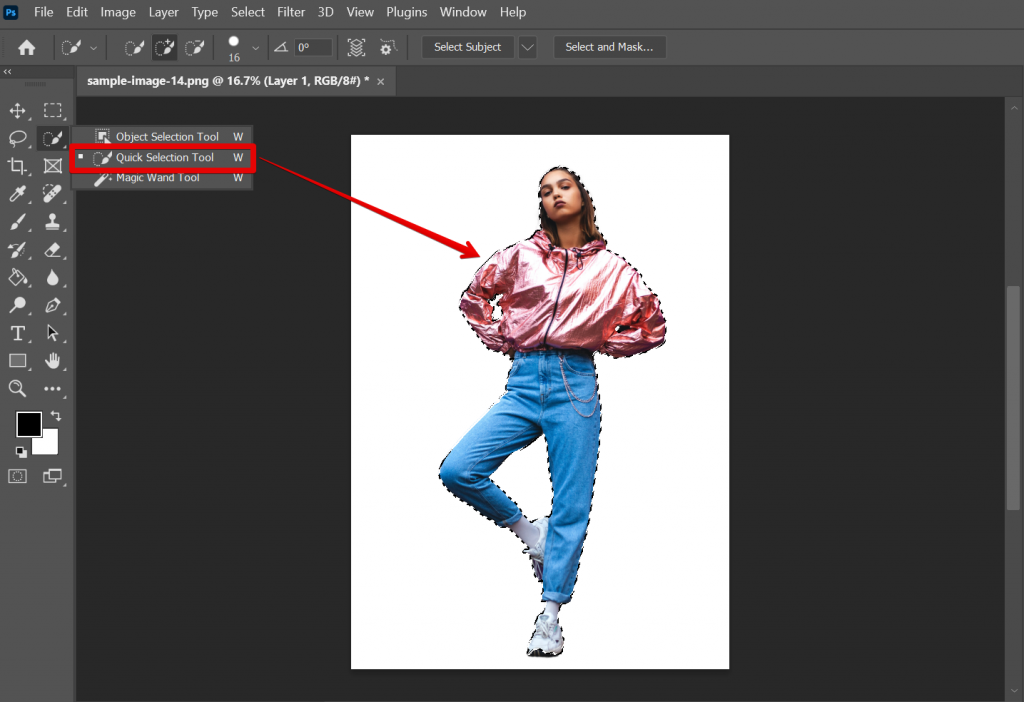
Task: Select the Zoom tool
Action: [x=17, y=389]
